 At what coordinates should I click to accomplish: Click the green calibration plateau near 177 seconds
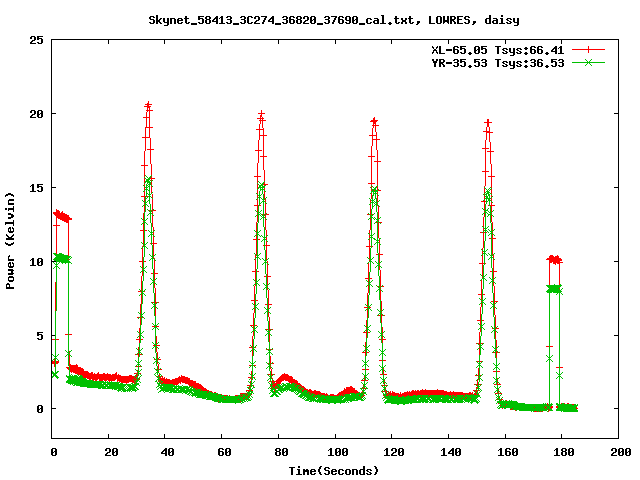(x=554, y=289)
